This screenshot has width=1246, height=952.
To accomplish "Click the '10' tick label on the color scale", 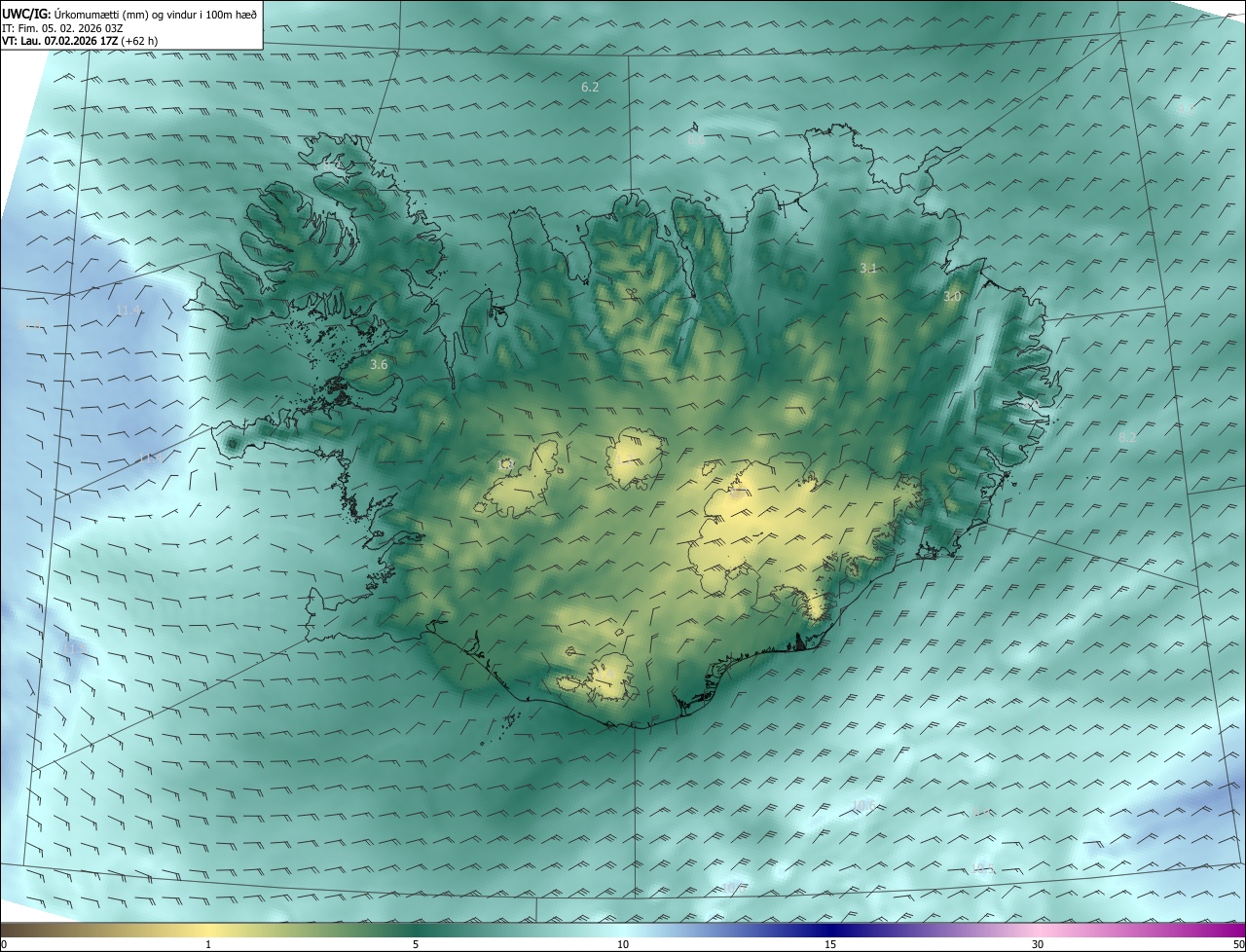I will pos(623,945).
